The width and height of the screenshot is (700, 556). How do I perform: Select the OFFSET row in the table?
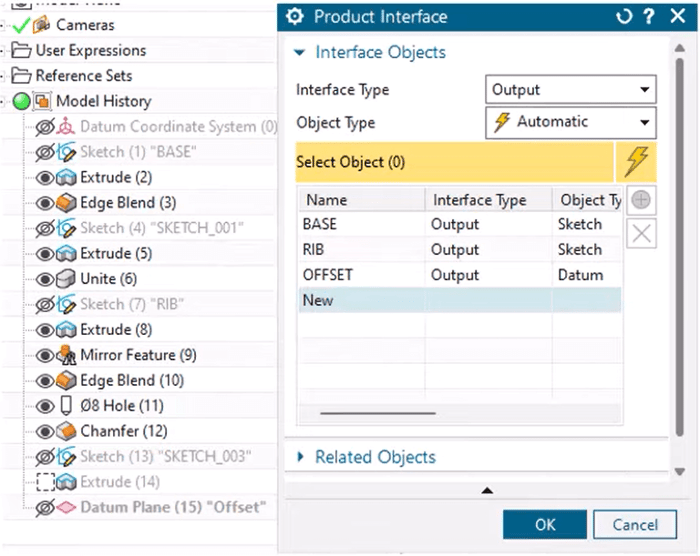click(x=460, y=275)
